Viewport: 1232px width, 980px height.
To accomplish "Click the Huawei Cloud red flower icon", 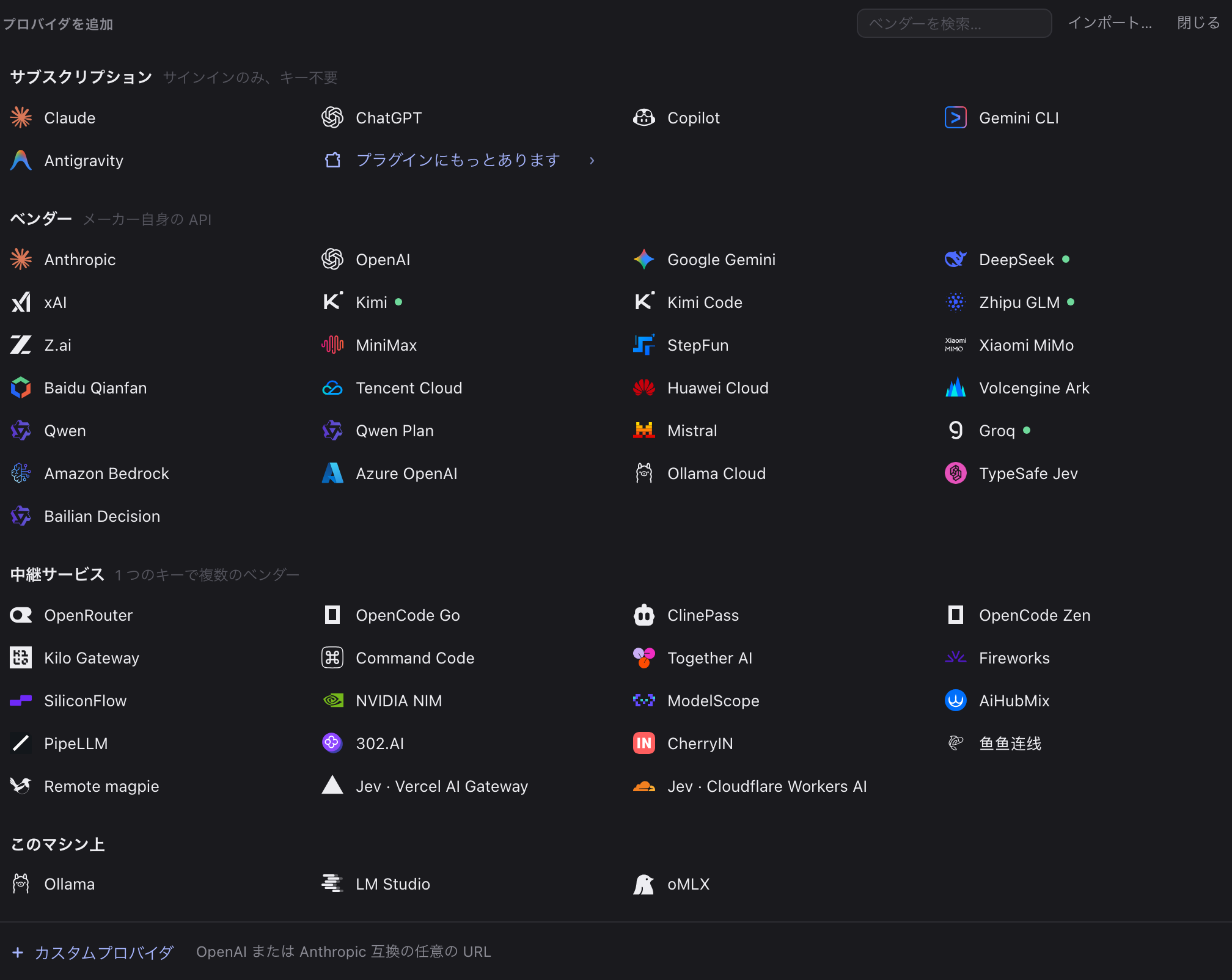I will click(x=644, y=387).
